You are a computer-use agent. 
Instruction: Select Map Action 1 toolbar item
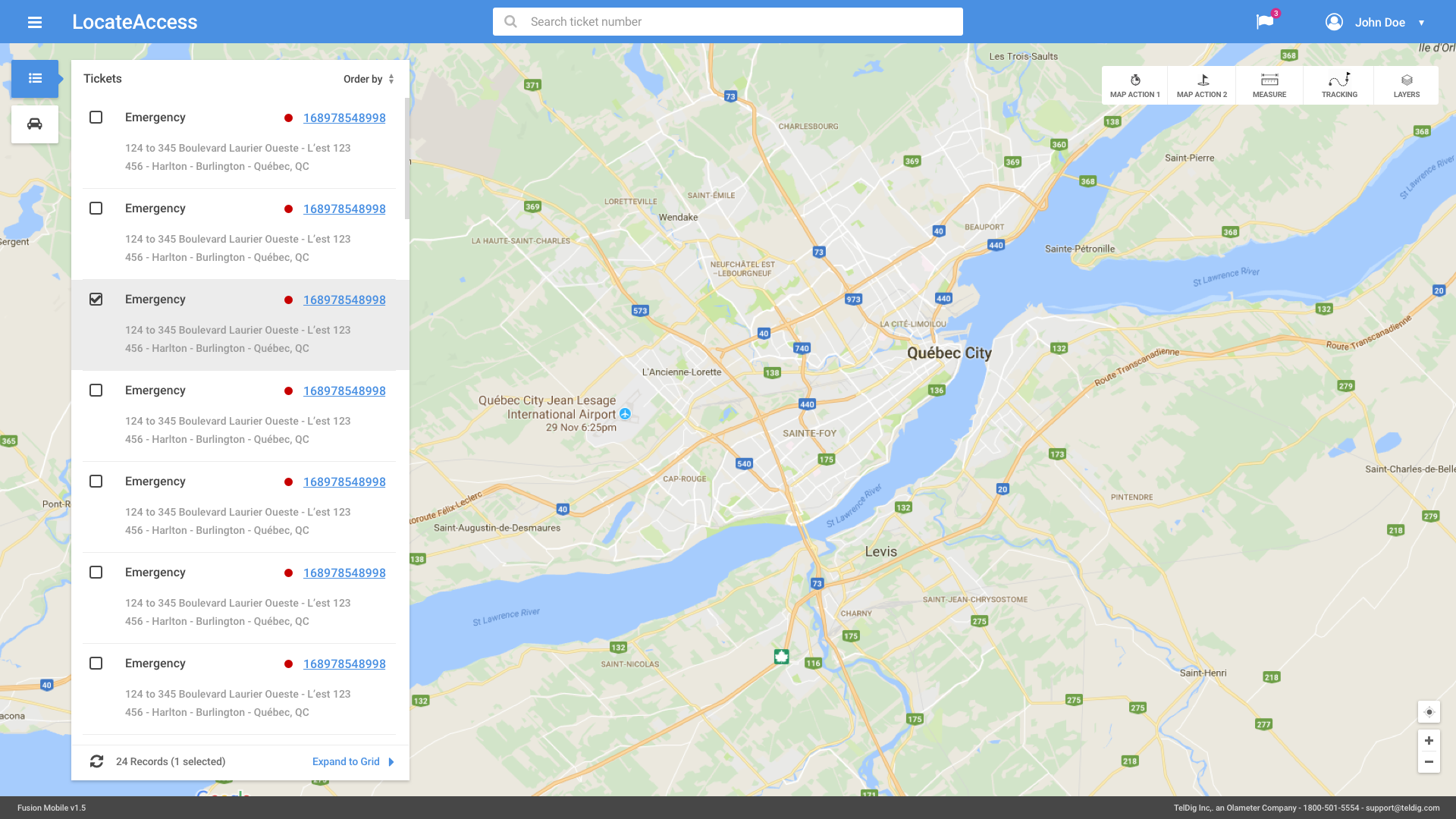click(x=1134, y=85)
